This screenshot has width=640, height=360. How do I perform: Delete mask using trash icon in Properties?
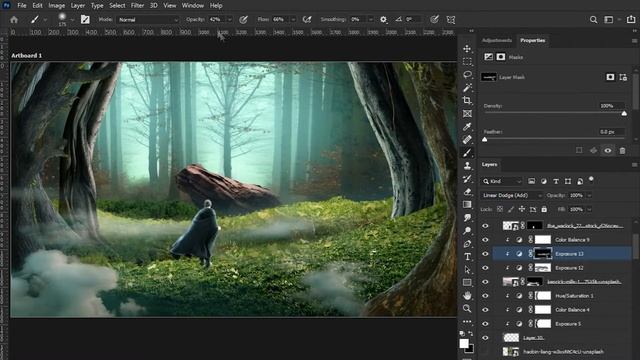pyautogui.click(x=622, y=151)
